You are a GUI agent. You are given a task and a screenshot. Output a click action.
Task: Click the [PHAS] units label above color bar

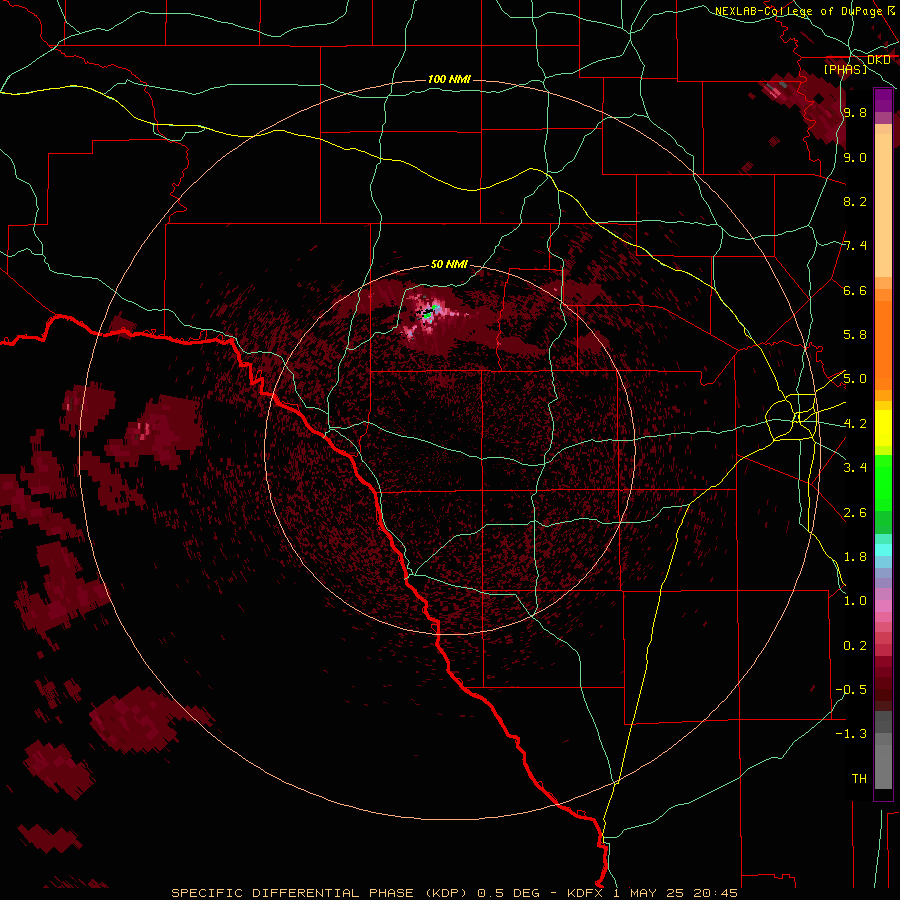[845, 70]
